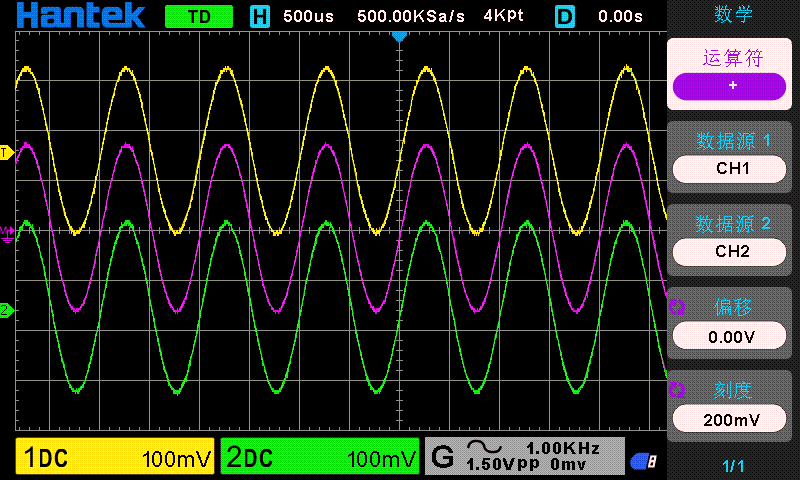Select the 刻度 scale value 200mV
The height and width of the screenshot is (480, 800).
coord(732,419)
